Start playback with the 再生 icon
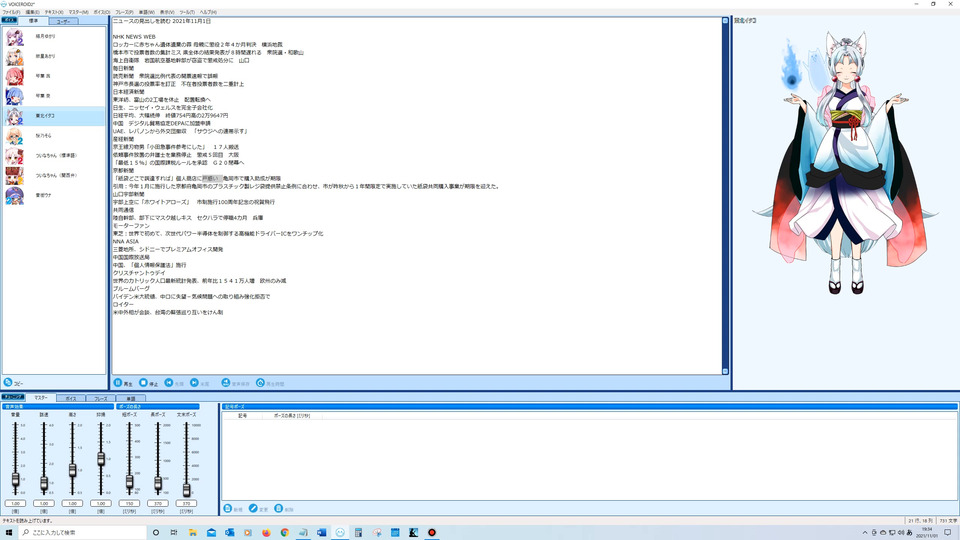960x540 pixels. point(118,383)
